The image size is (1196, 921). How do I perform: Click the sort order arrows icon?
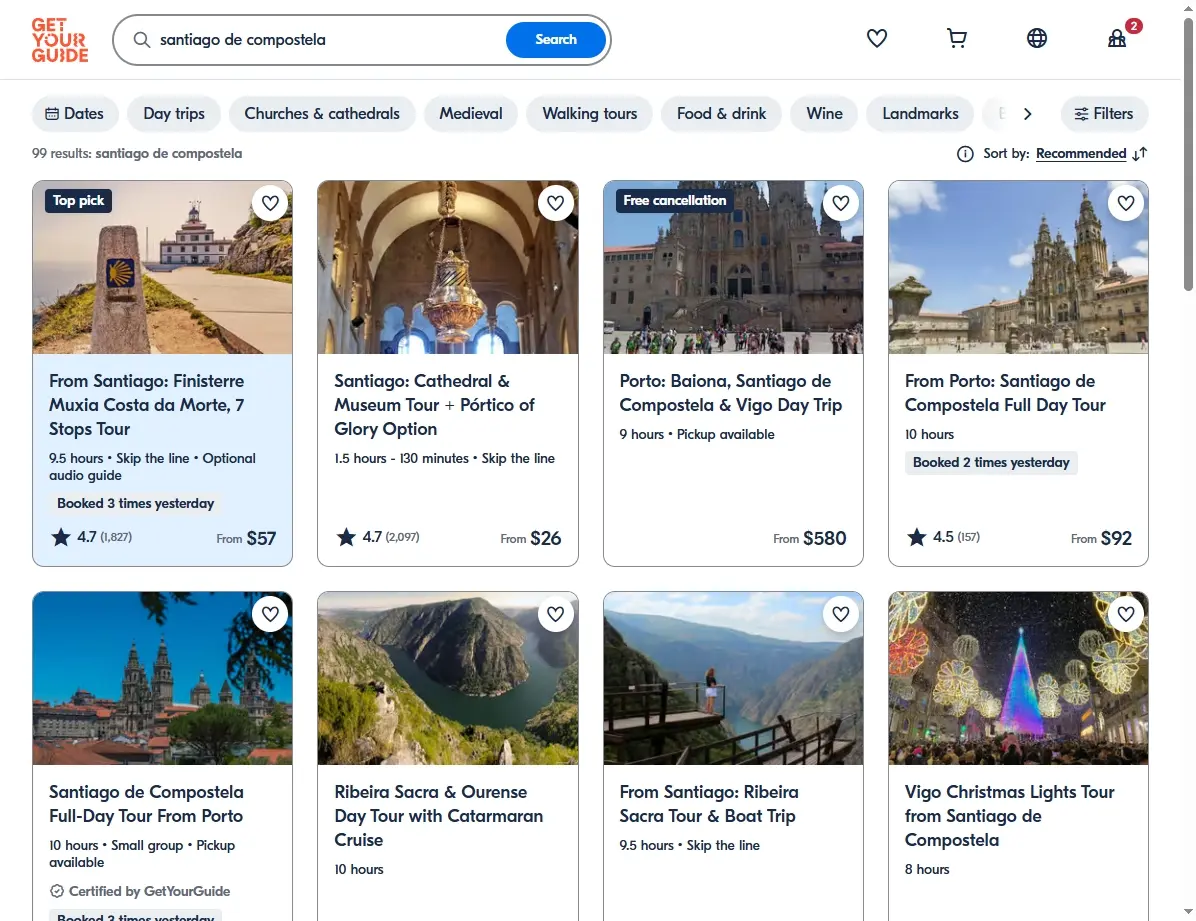[x=1140, y=154]
